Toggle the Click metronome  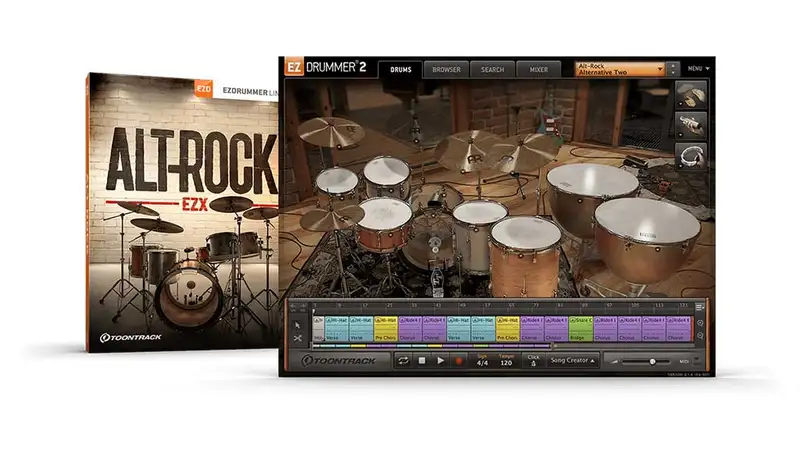(x=533, y=361)
